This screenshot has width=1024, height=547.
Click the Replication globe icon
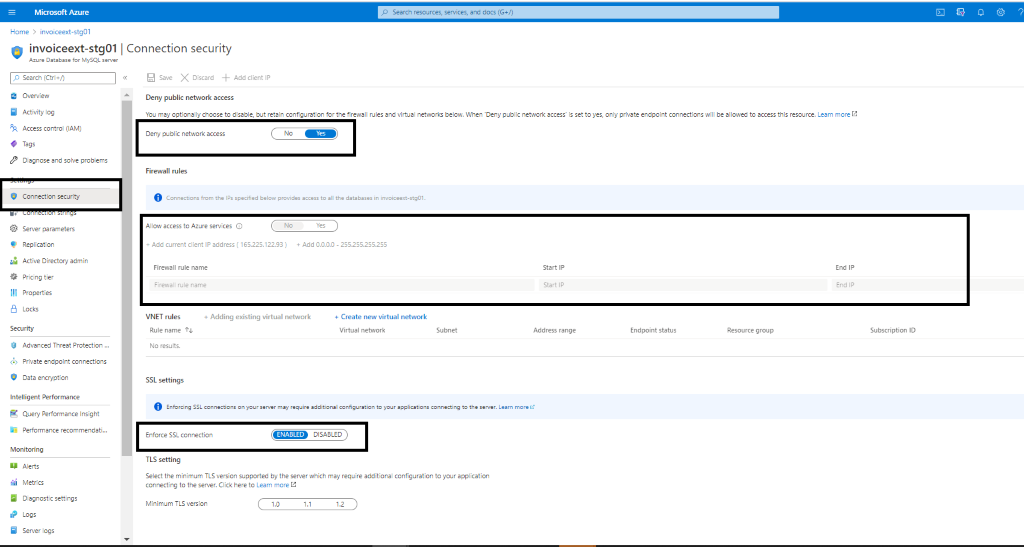pyautogui.click(x=14, y=244)
